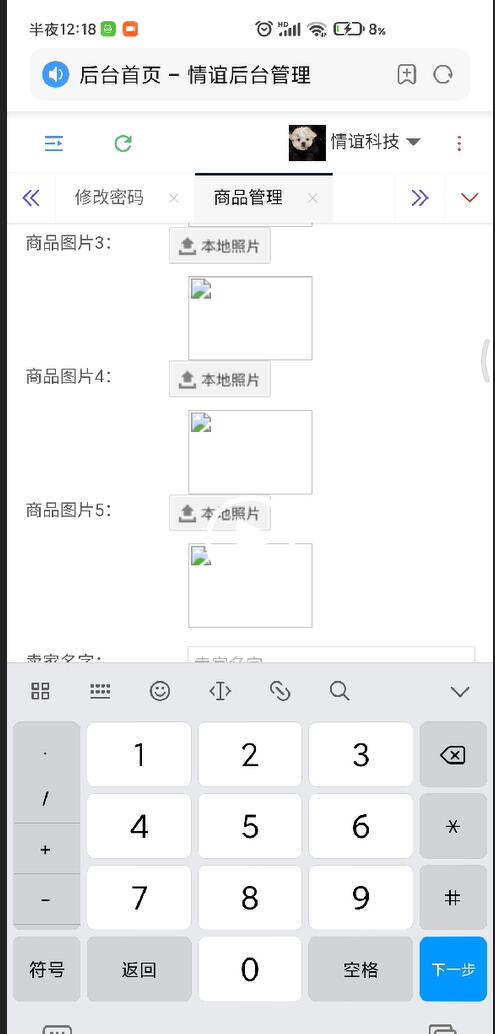Click the green refresh icon

click(123, 143)
